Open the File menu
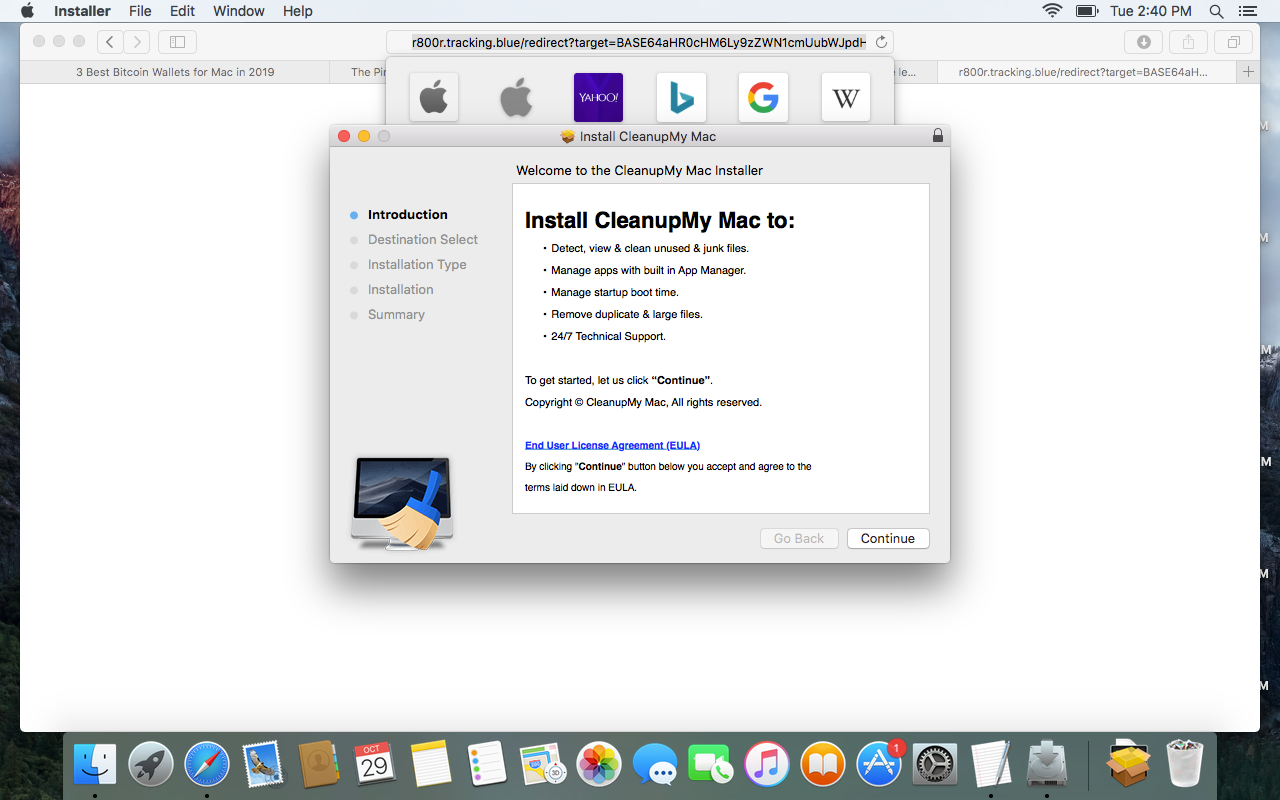The image size is (1280, 800). click(x=140, y=11)
